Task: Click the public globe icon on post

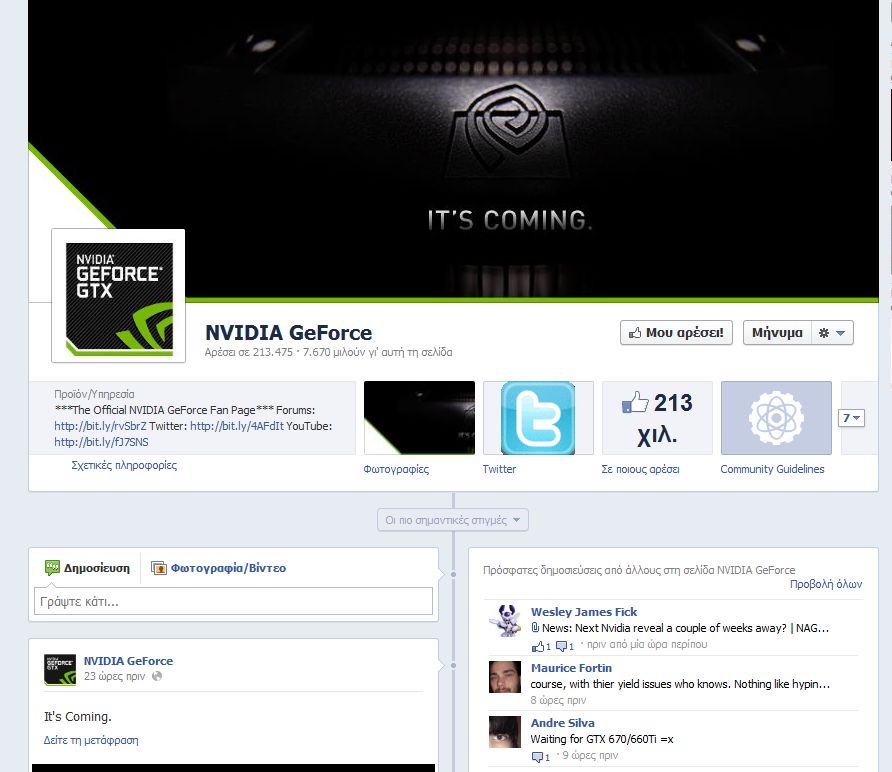Action: tap(157, 676)
